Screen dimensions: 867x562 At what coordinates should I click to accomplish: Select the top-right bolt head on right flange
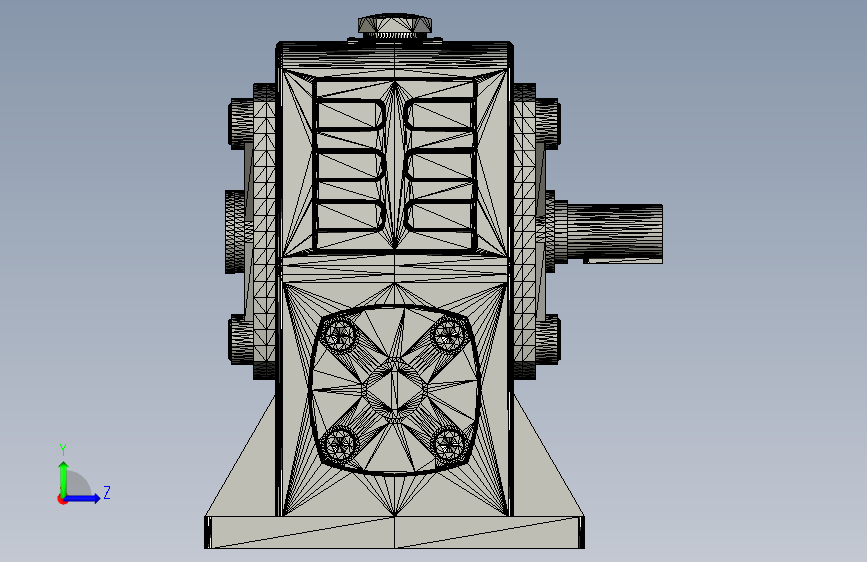(x=548, y=123)
